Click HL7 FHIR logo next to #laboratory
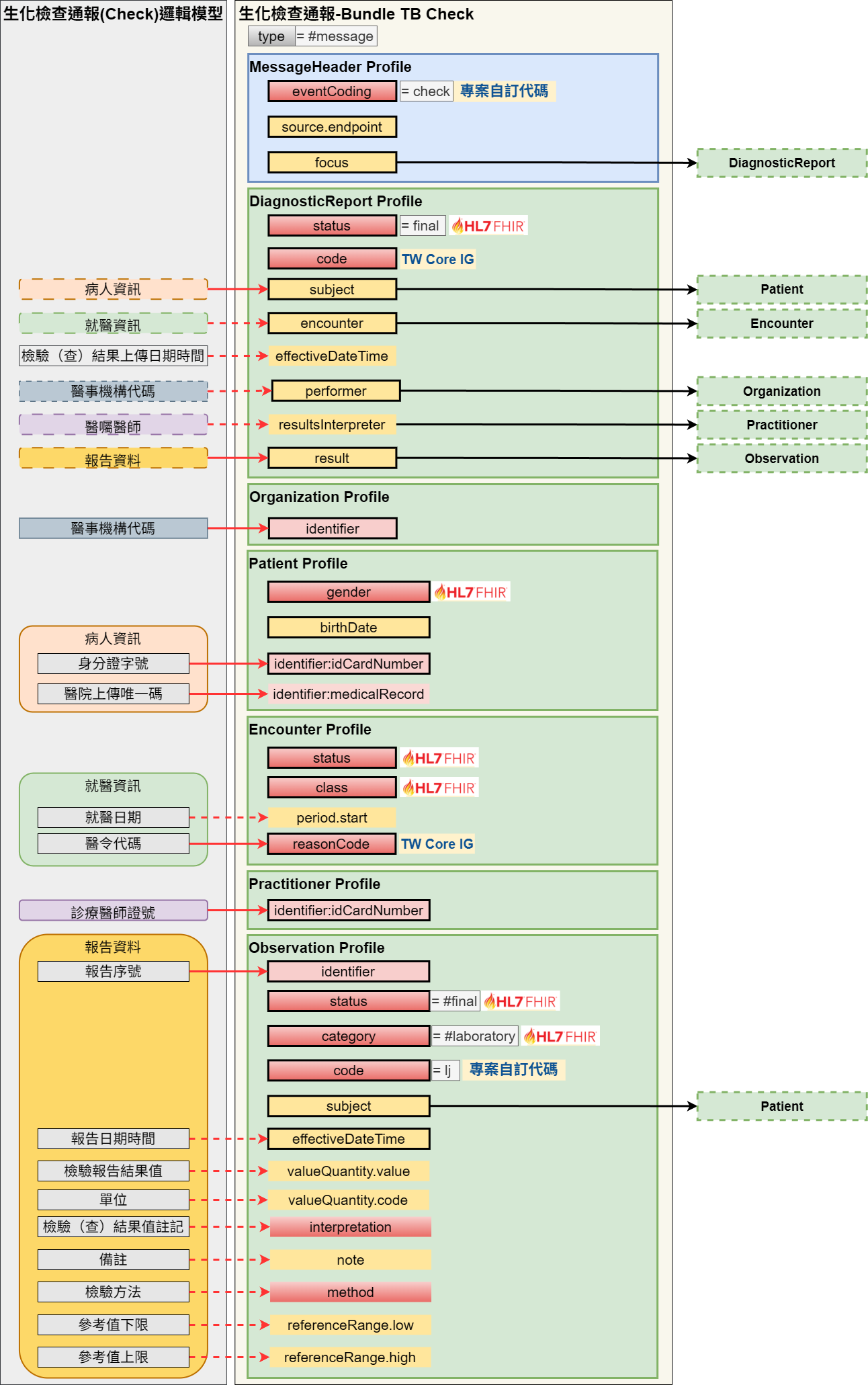868x1385 pixels. pyautogui.click(x=560, y=1036)
